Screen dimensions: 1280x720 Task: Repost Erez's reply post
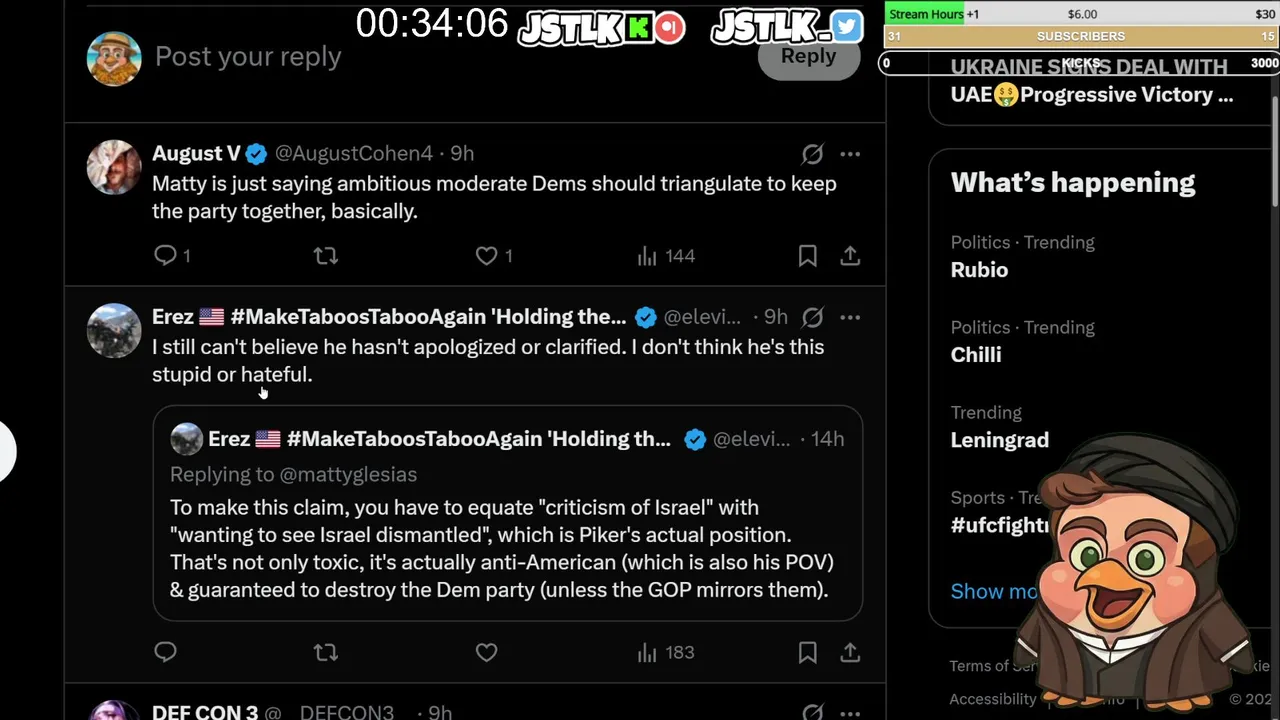326,653
